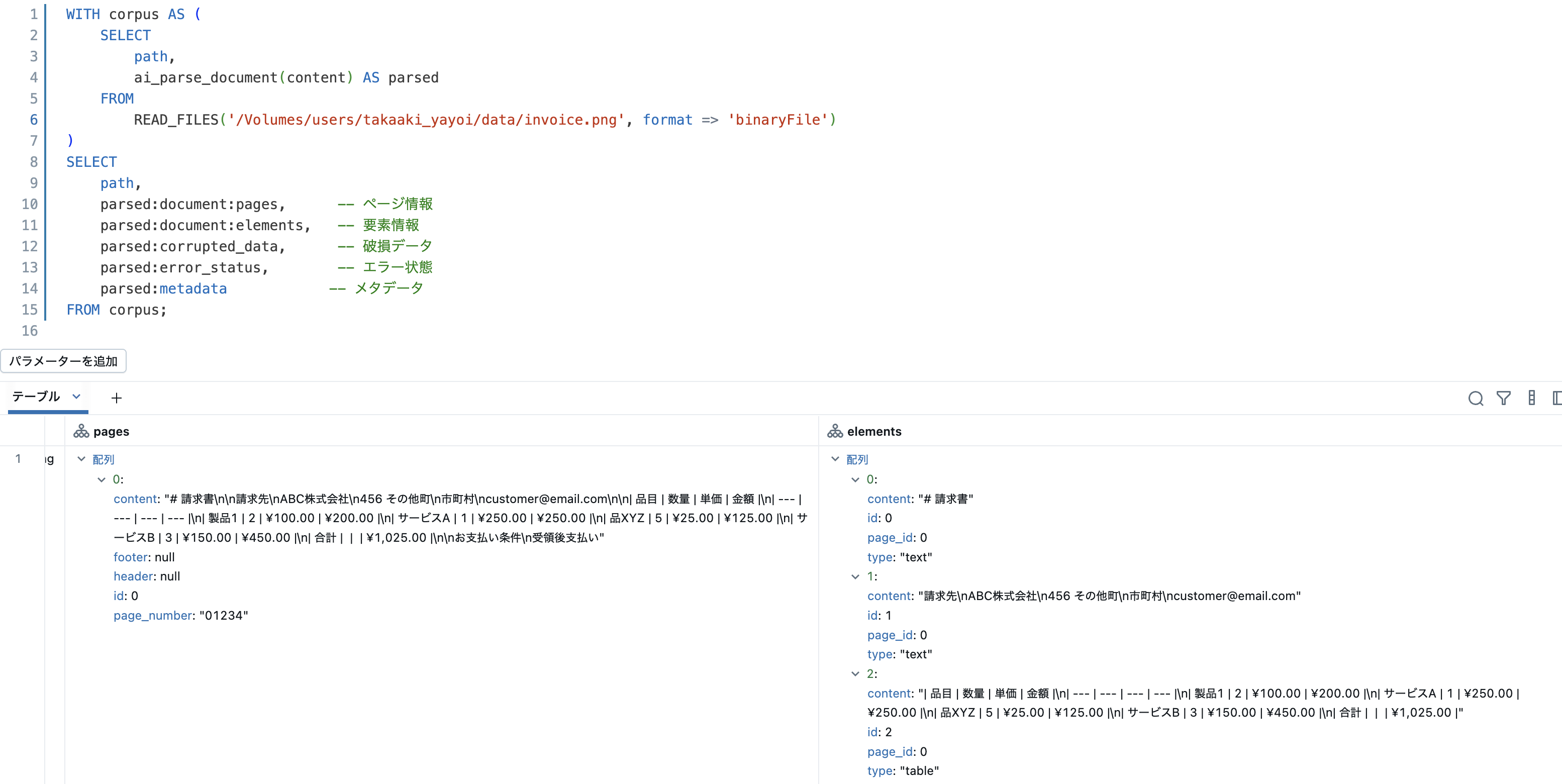Collapse element 1 in the elements column

(855, 576)
